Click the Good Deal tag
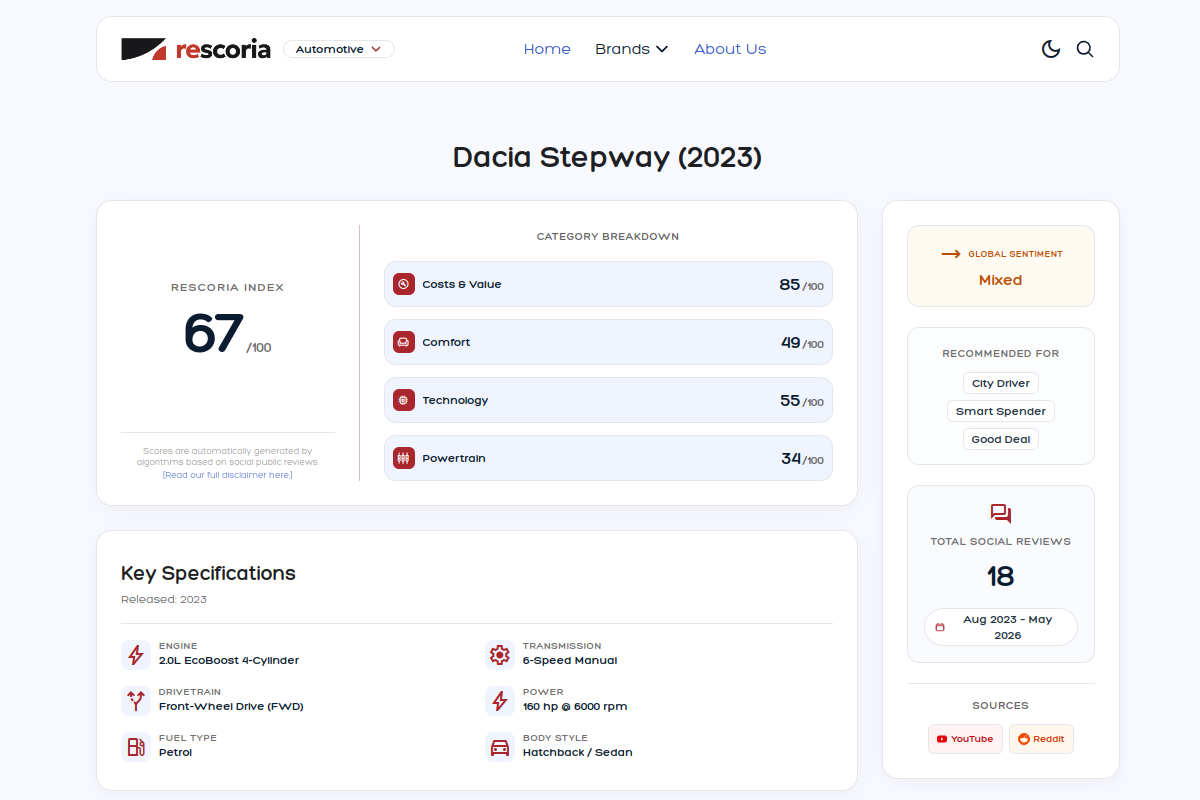The image size is (1200, 800). point(1001,439)
